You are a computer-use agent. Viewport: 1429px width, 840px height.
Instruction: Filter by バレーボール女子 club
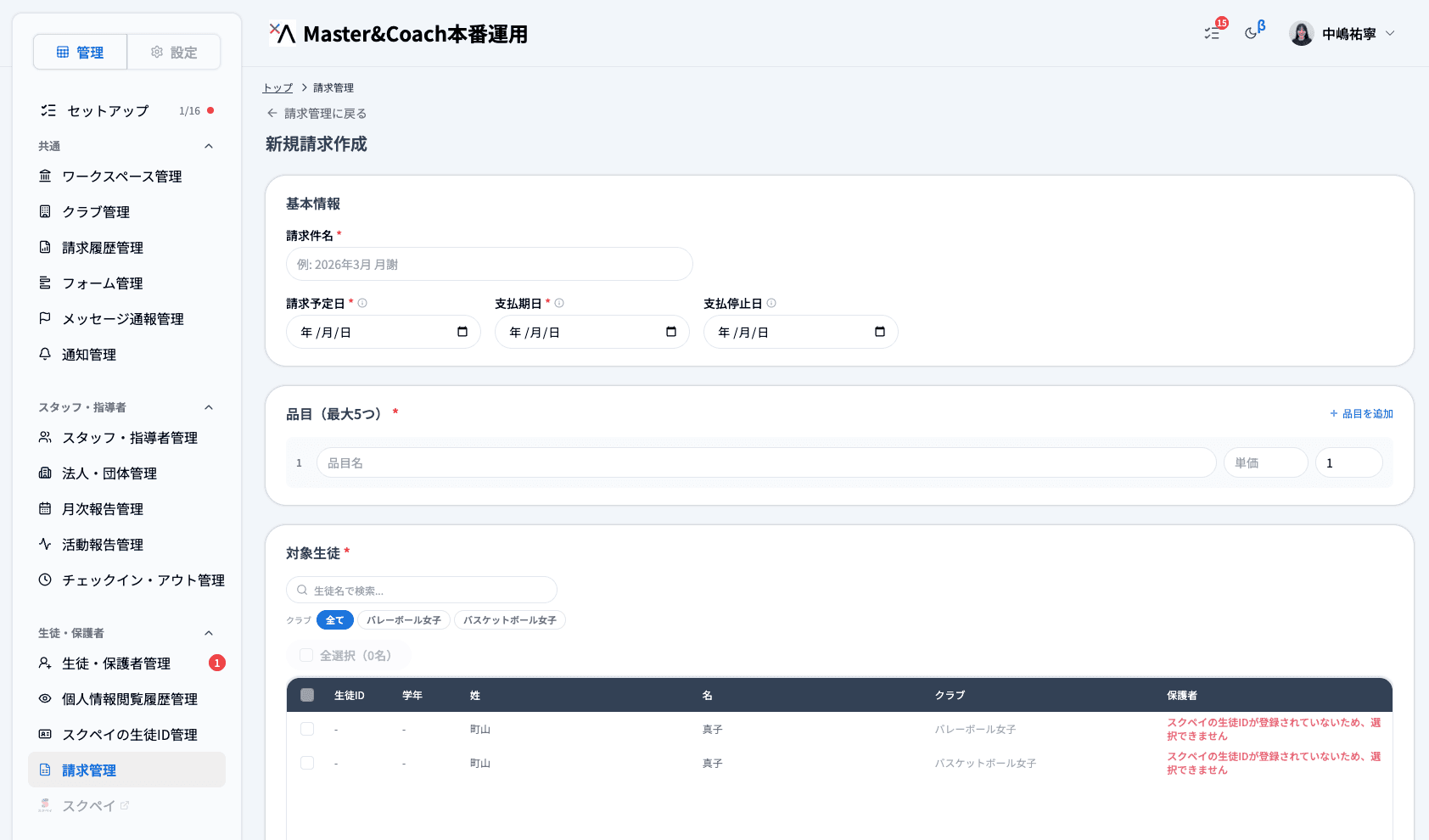pyautogui.click(x=404, y=620)
